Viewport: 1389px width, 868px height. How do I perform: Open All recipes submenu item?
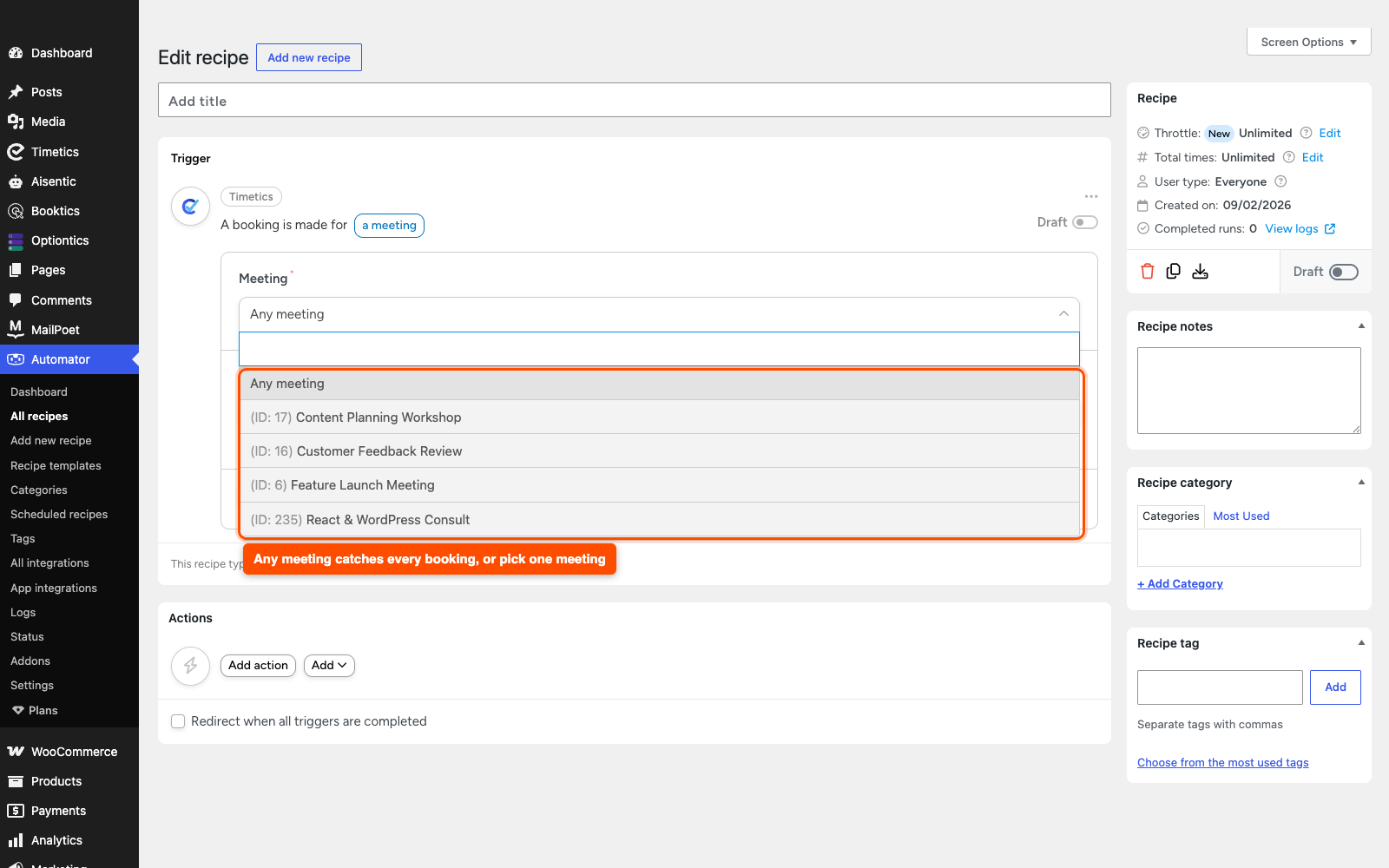click(x=39, y=417)
